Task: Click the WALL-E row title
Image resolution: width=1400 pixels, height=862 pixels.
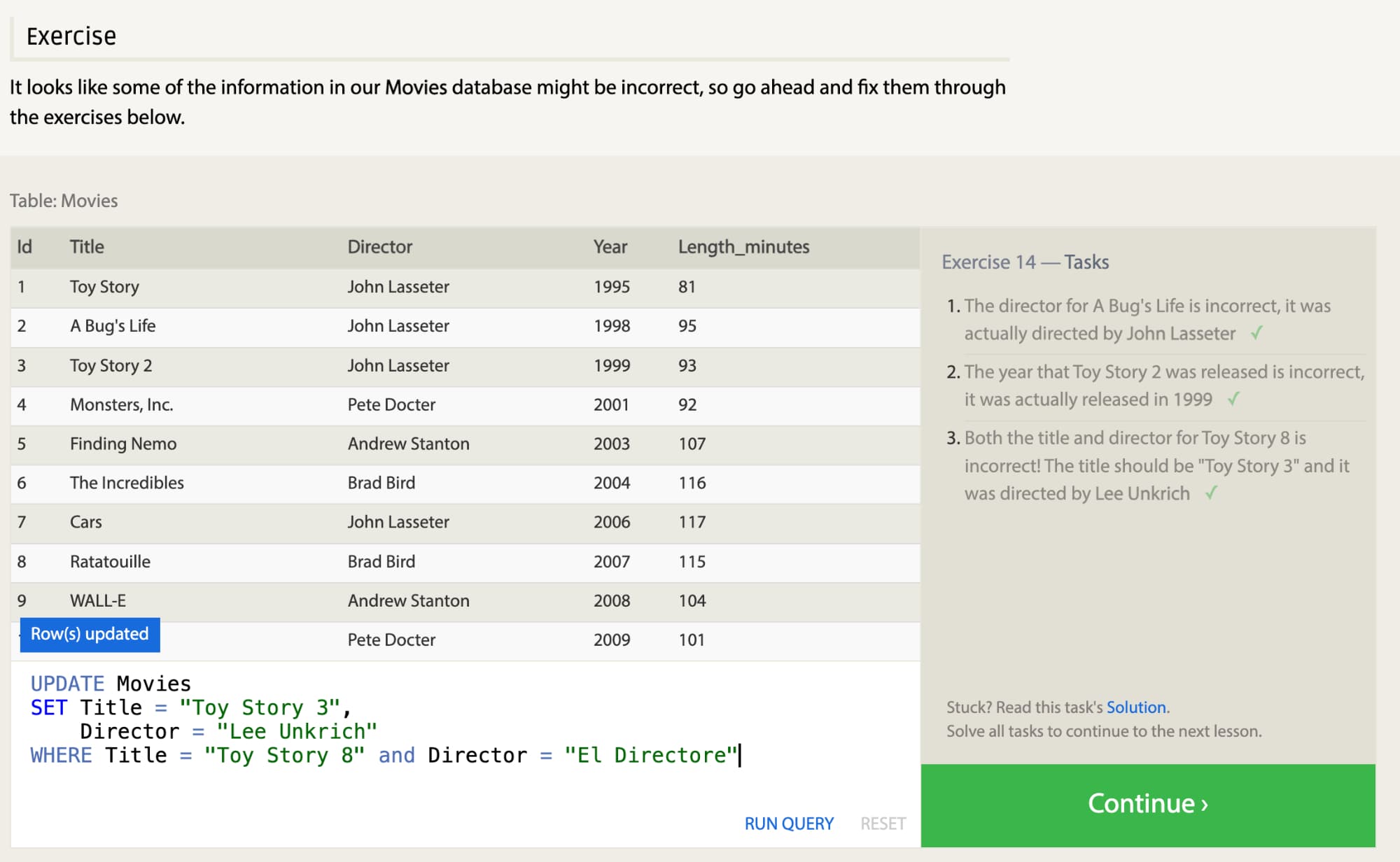Action: pos(98,600)
